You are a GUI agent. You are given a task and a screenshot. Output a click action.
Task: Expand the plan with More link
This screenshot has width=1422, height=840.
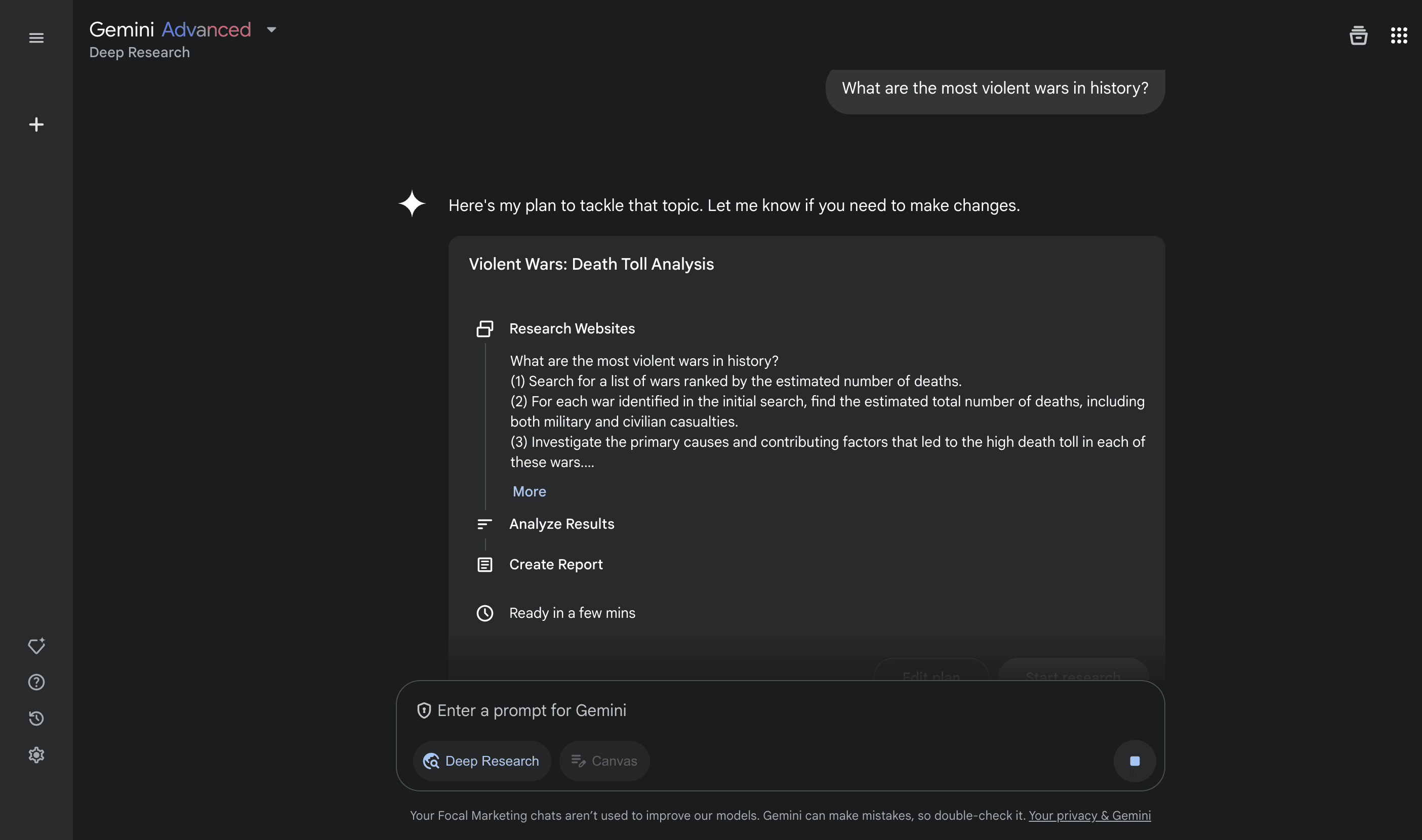coord(530,491)
